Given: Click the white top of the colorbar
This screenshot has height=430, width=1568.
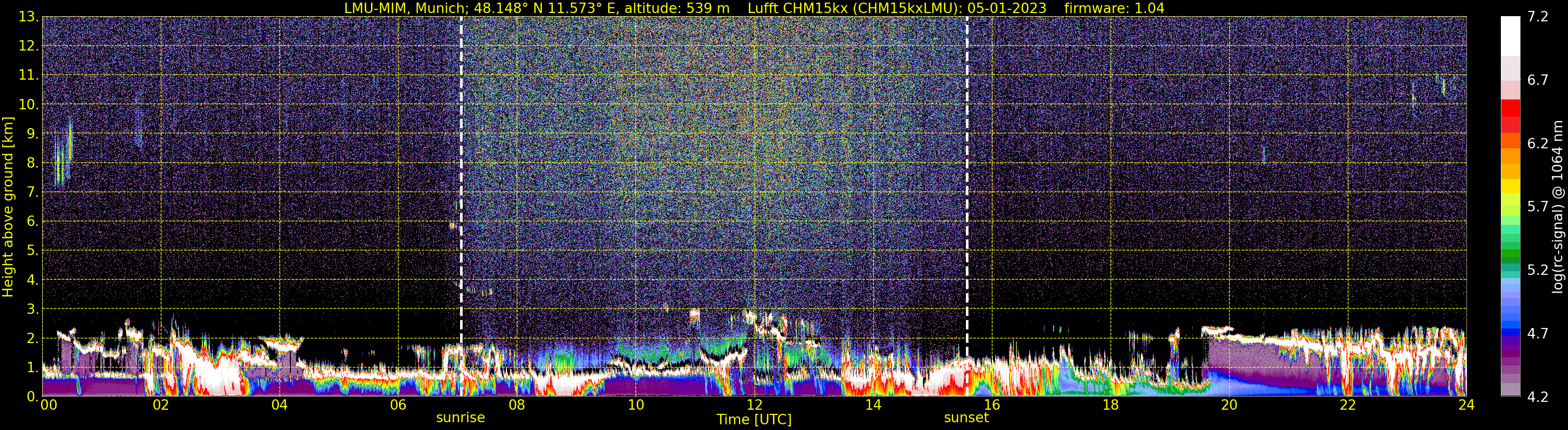Looking at the screenshot, I should 1510,36.
